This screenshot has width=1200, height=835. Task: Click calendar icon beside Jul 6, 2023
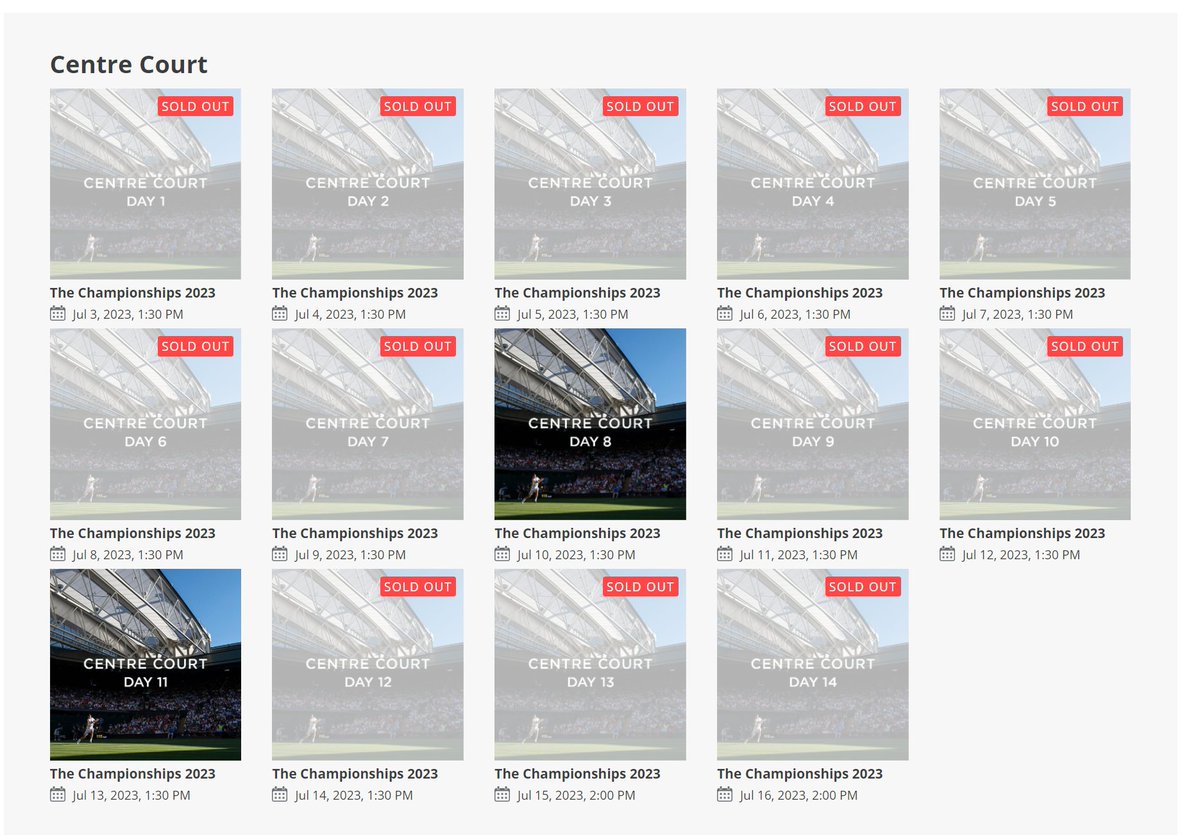tap(724, 314)
